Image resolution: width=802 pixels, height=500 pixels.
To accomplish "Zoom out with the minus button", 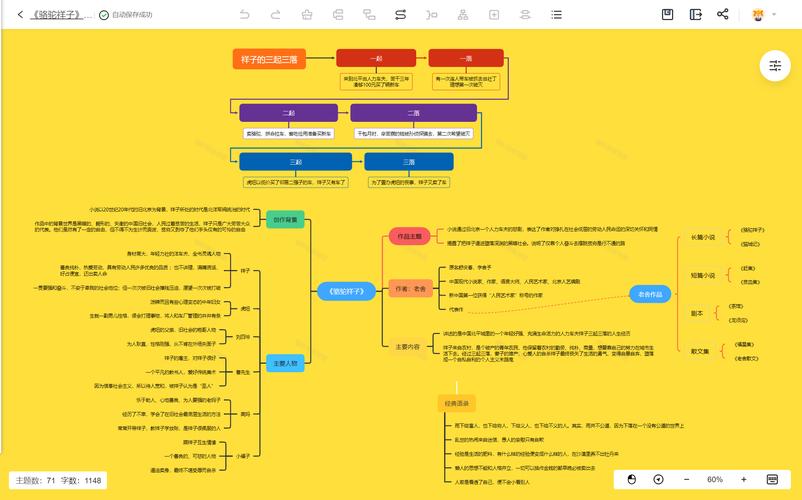I will [x=686, y=480].
